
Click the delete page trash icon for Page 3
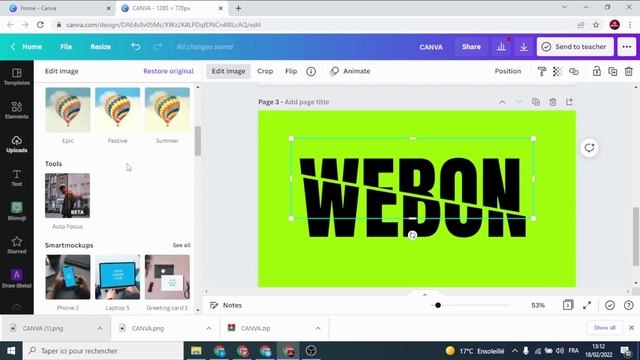(x=553, y=102)
